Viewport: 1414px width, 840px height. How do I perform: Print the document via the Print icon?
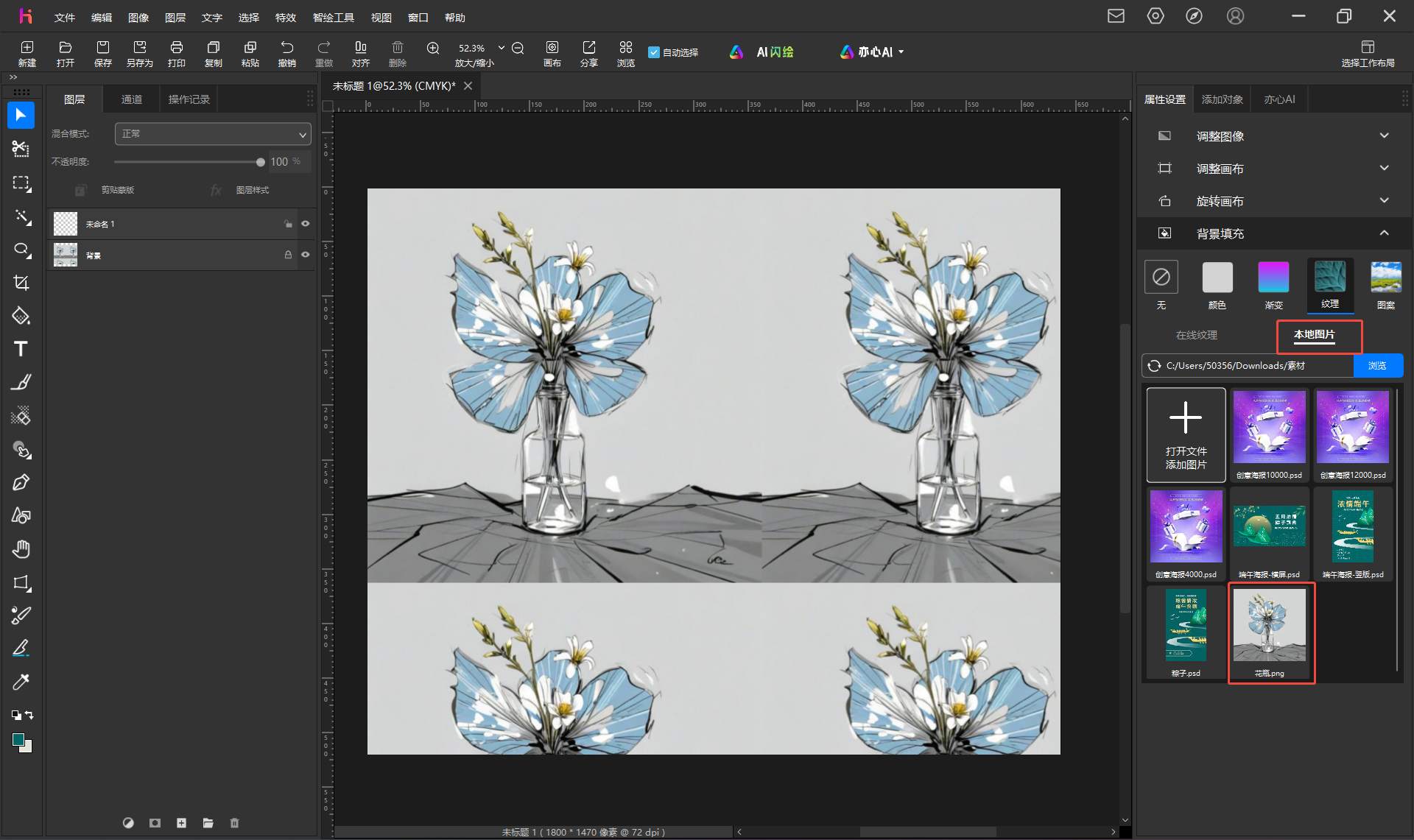pos(177,54)
